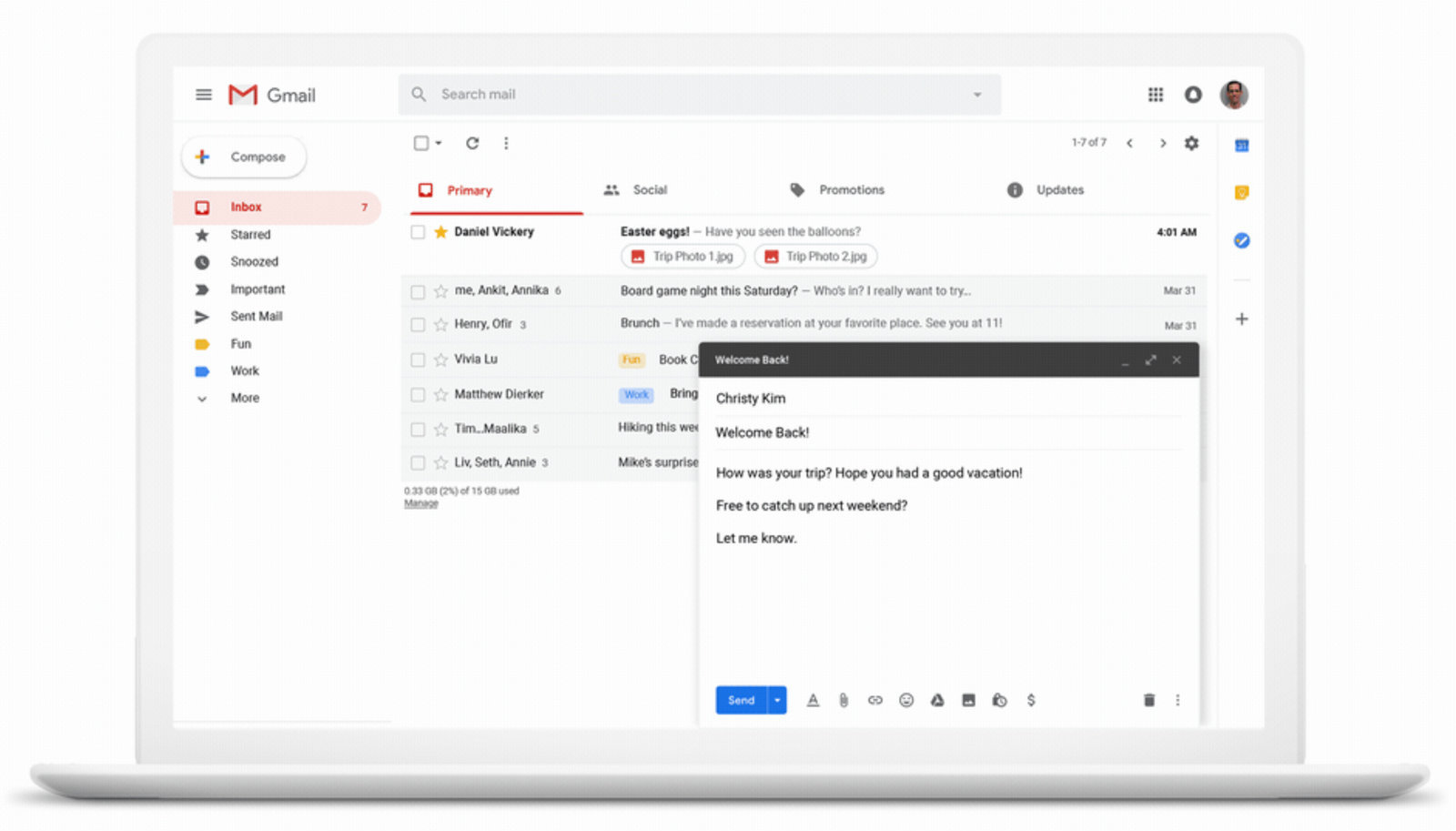Viewport: 1456px width, 831px height.
Task: Open Calendar from the right side panel
Action: coord(1241,145)
